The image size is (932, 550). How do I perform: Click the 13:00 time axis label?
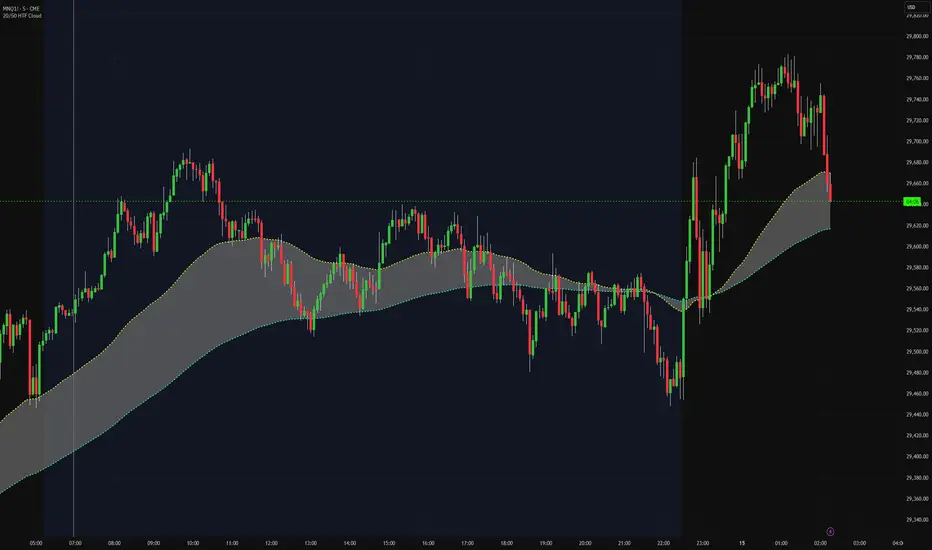[x=311, y=543]
